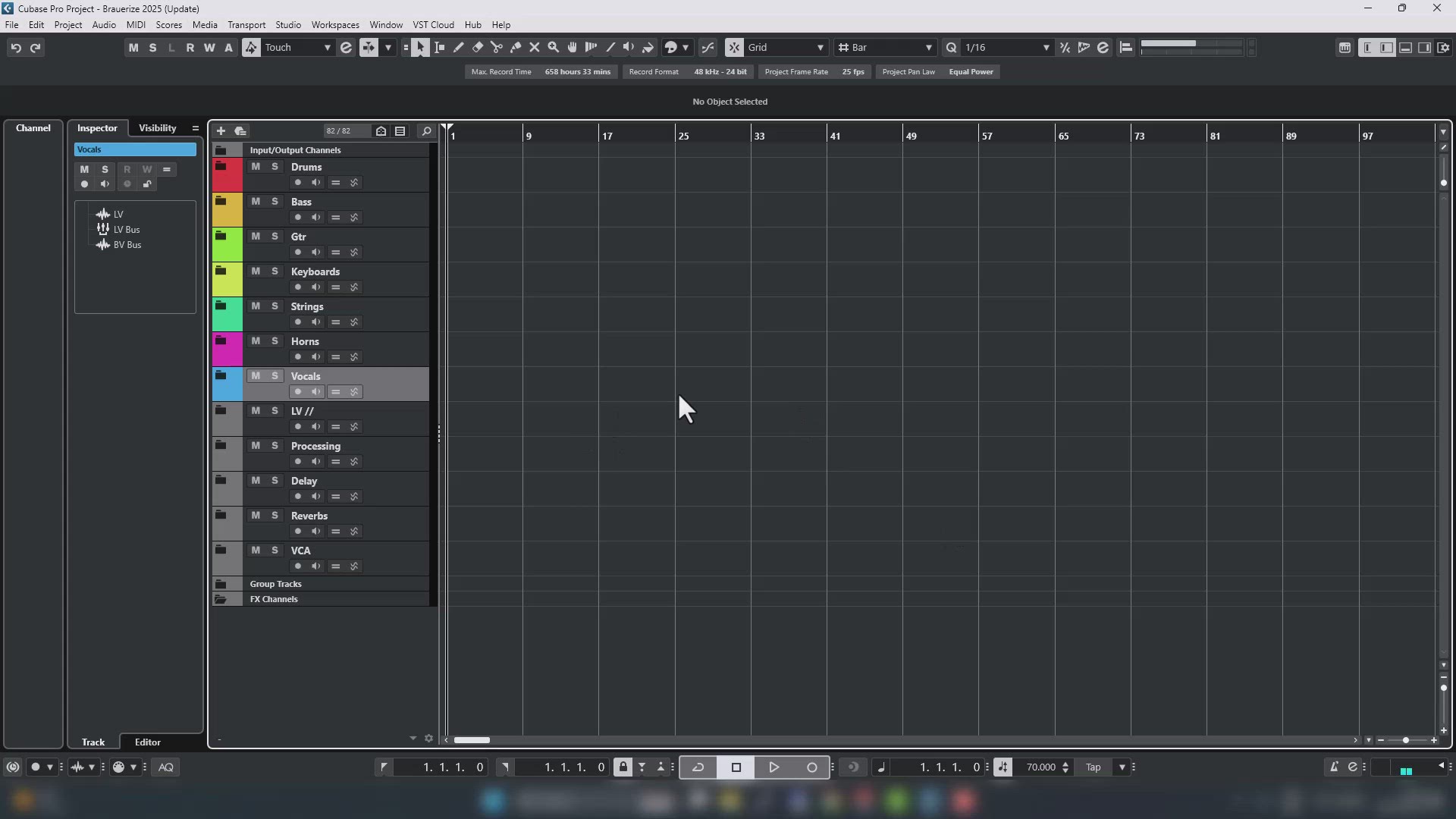Select the Draw (pencil) tool
The image size is (1456, 819).
tap(458, 47)
